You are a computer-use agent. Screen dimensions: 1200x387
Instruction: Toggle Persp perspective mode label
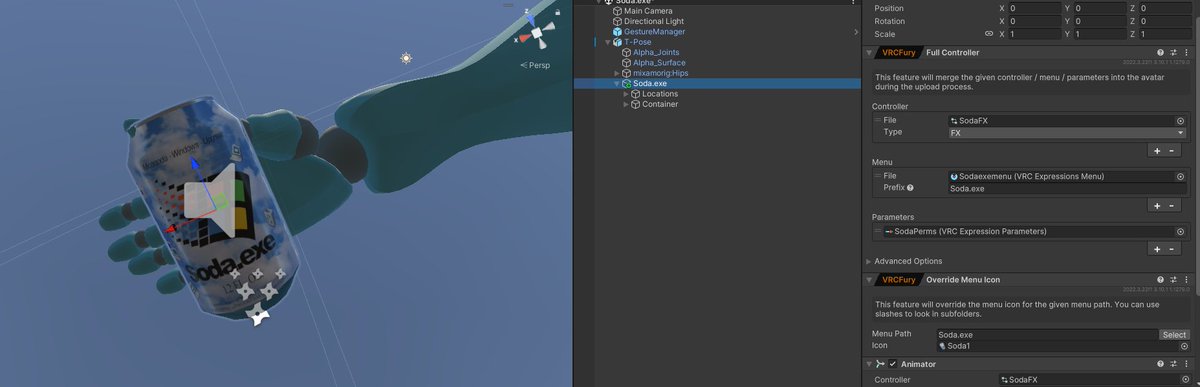click(535, 65)
